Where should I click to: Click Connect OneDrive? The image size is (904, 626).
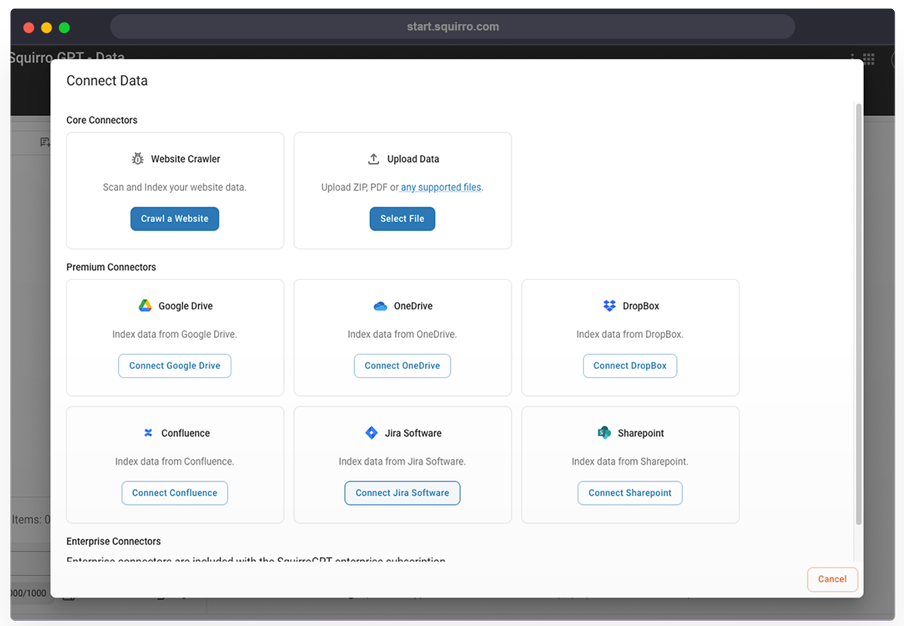(x=402, y=365)
